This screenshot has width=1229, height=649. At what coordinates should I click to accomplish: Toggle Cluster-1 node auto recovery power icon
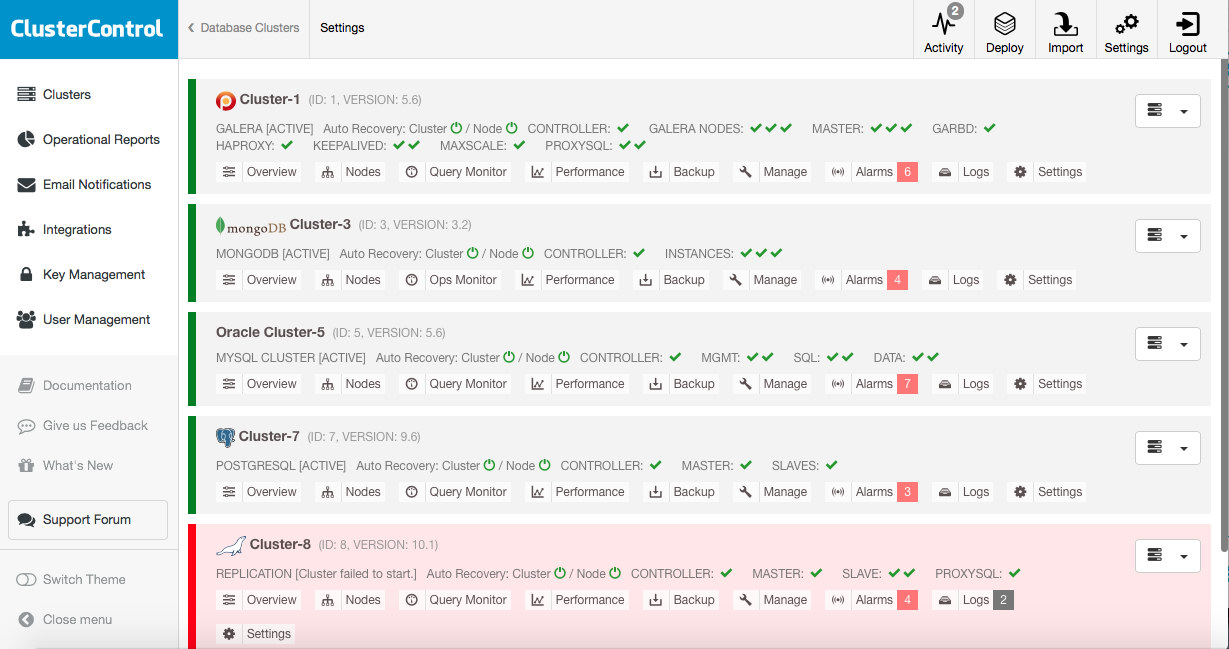click(511, 128)
